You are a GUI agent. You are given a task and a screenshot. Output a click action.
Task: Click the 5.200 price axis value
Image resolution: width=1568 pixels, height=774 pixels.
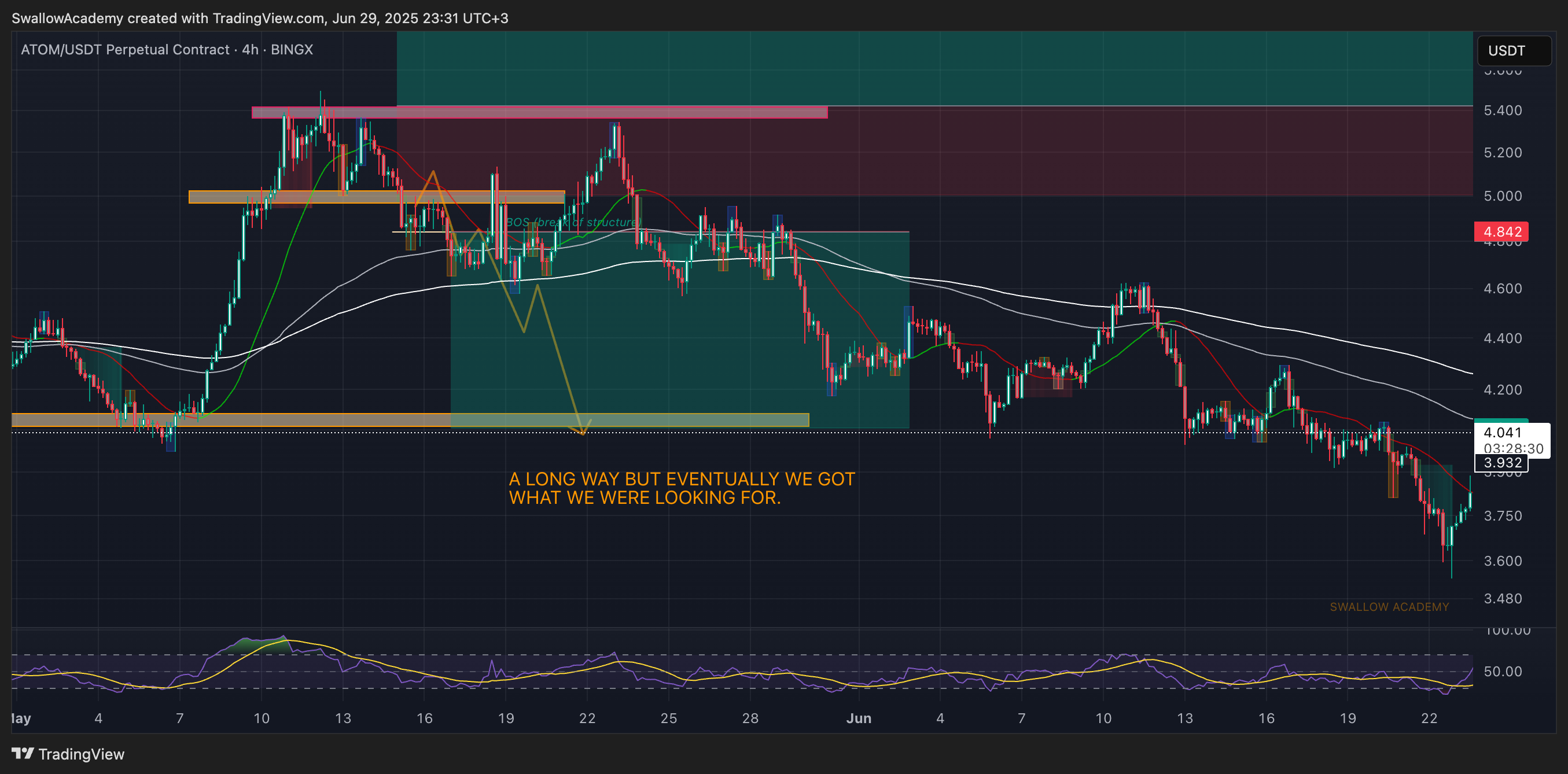tap(1502, 152)
